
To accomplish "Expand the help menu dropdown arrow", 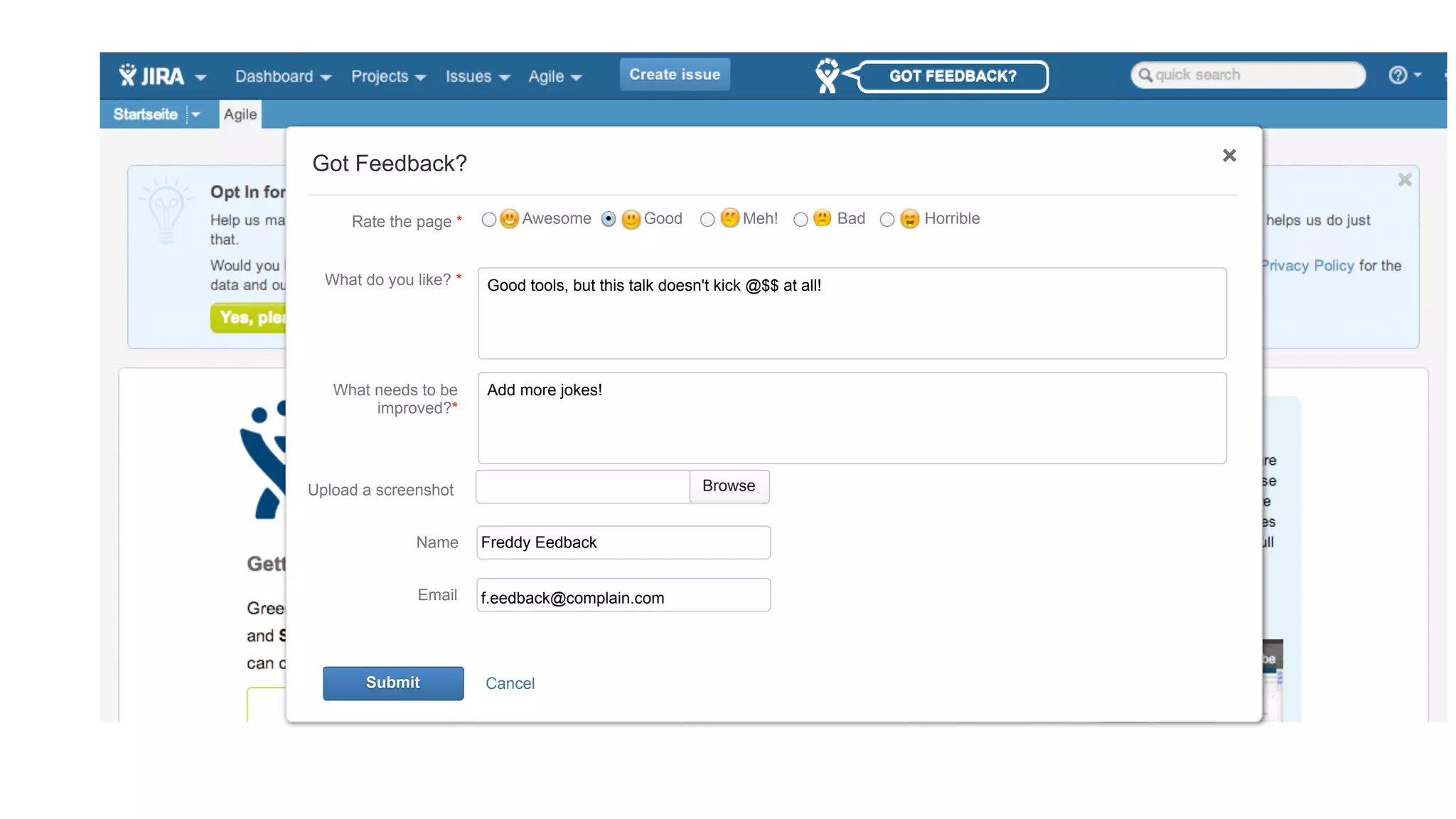I will 1418,75.
